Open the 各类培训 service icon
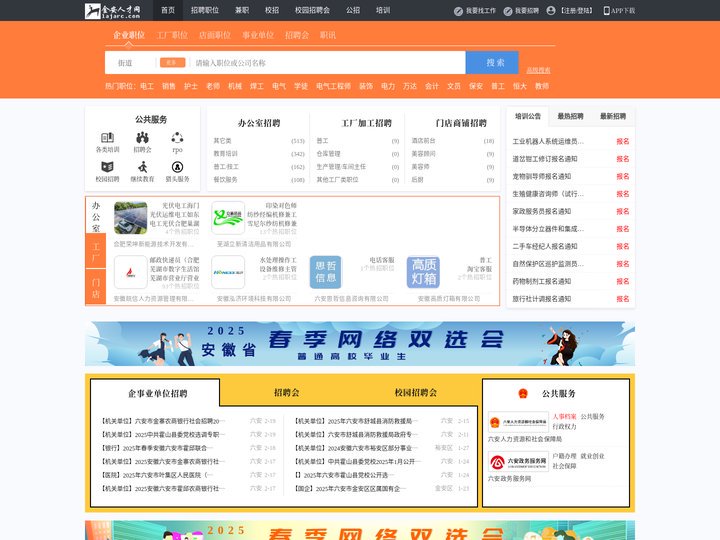 [107, 137]
